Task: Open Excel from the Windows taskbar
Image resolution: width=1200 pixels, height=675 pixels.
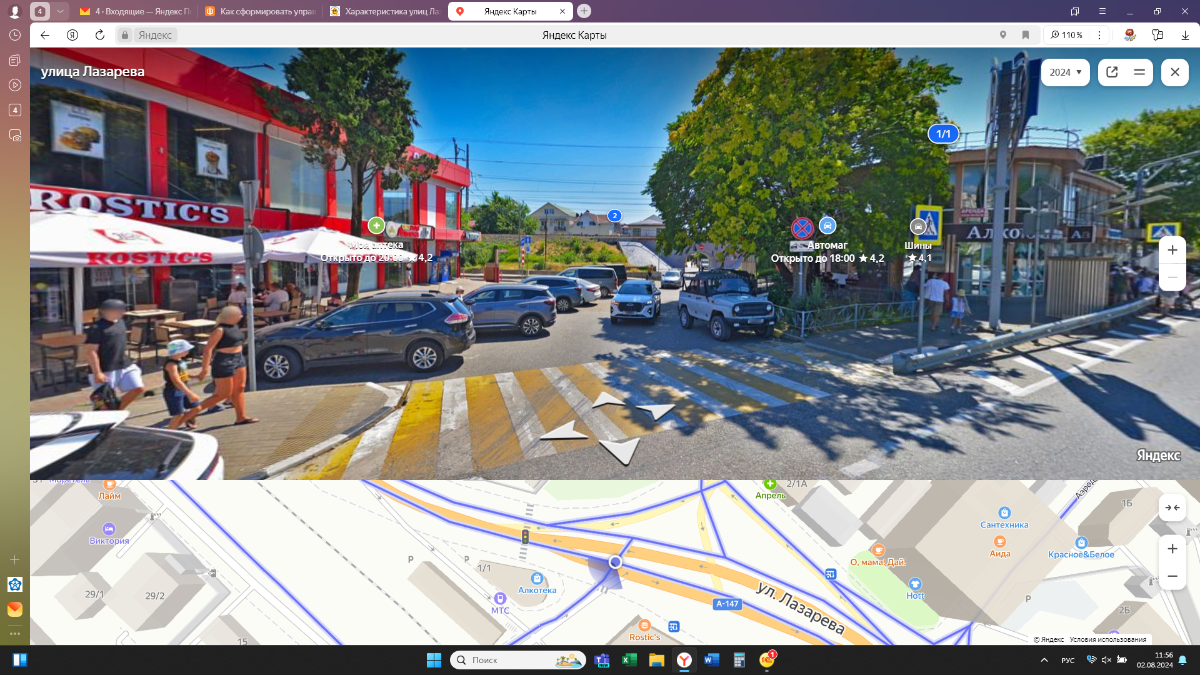Action: (630, 660)
